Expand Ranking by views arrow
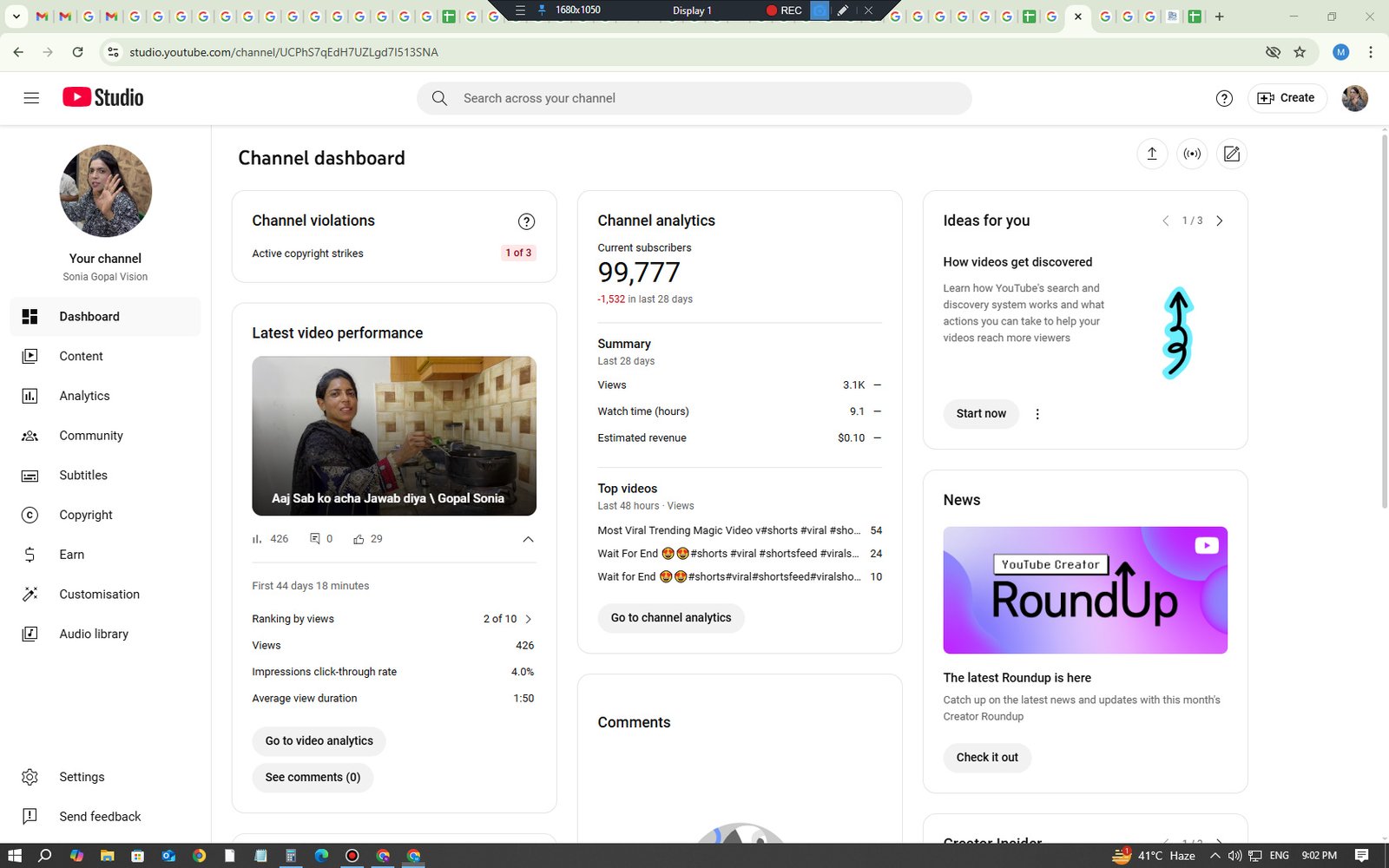The height and width of the screenshot is (868, 1389). point(528,619)
